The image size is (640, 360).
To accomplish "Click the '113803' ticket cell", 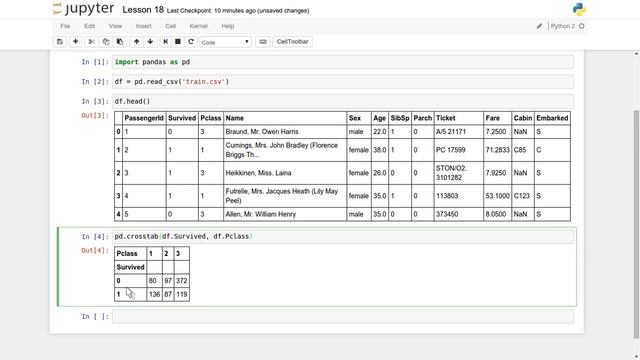I will (459, 196).
